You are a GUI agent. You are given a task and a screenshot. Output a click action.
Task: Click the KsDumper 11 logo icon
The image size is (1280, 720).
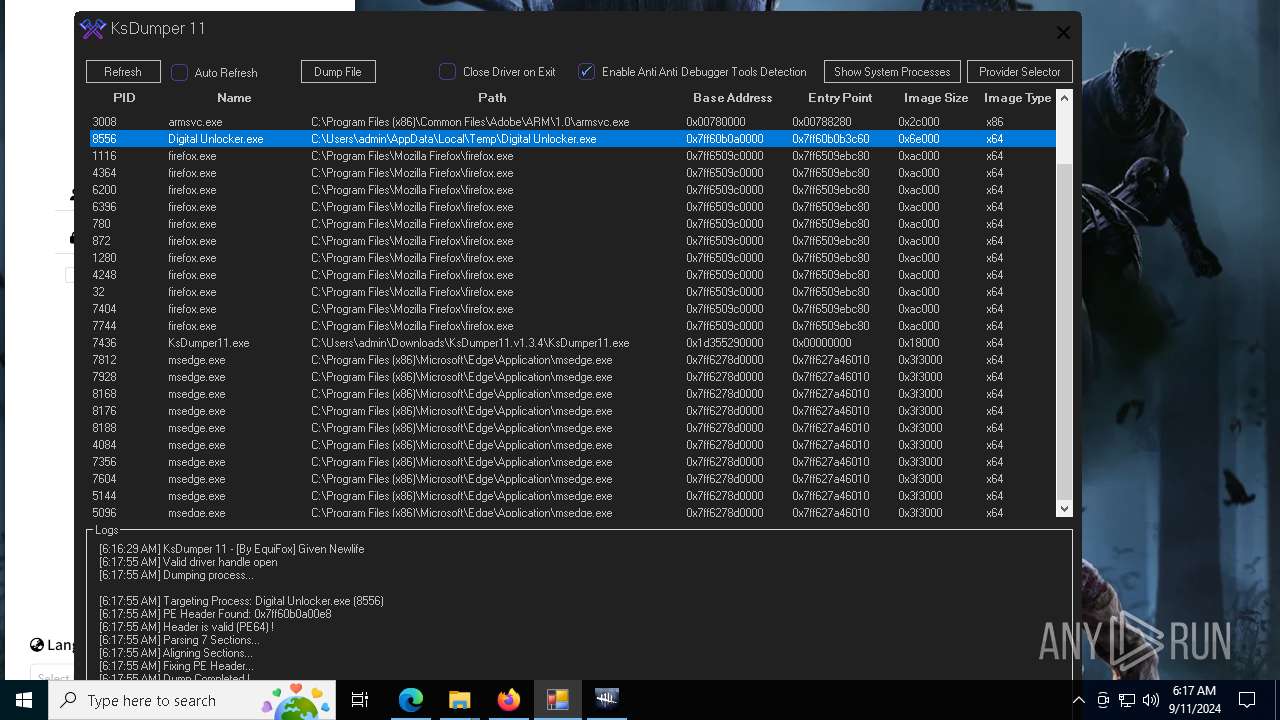(x=93, y=29)
